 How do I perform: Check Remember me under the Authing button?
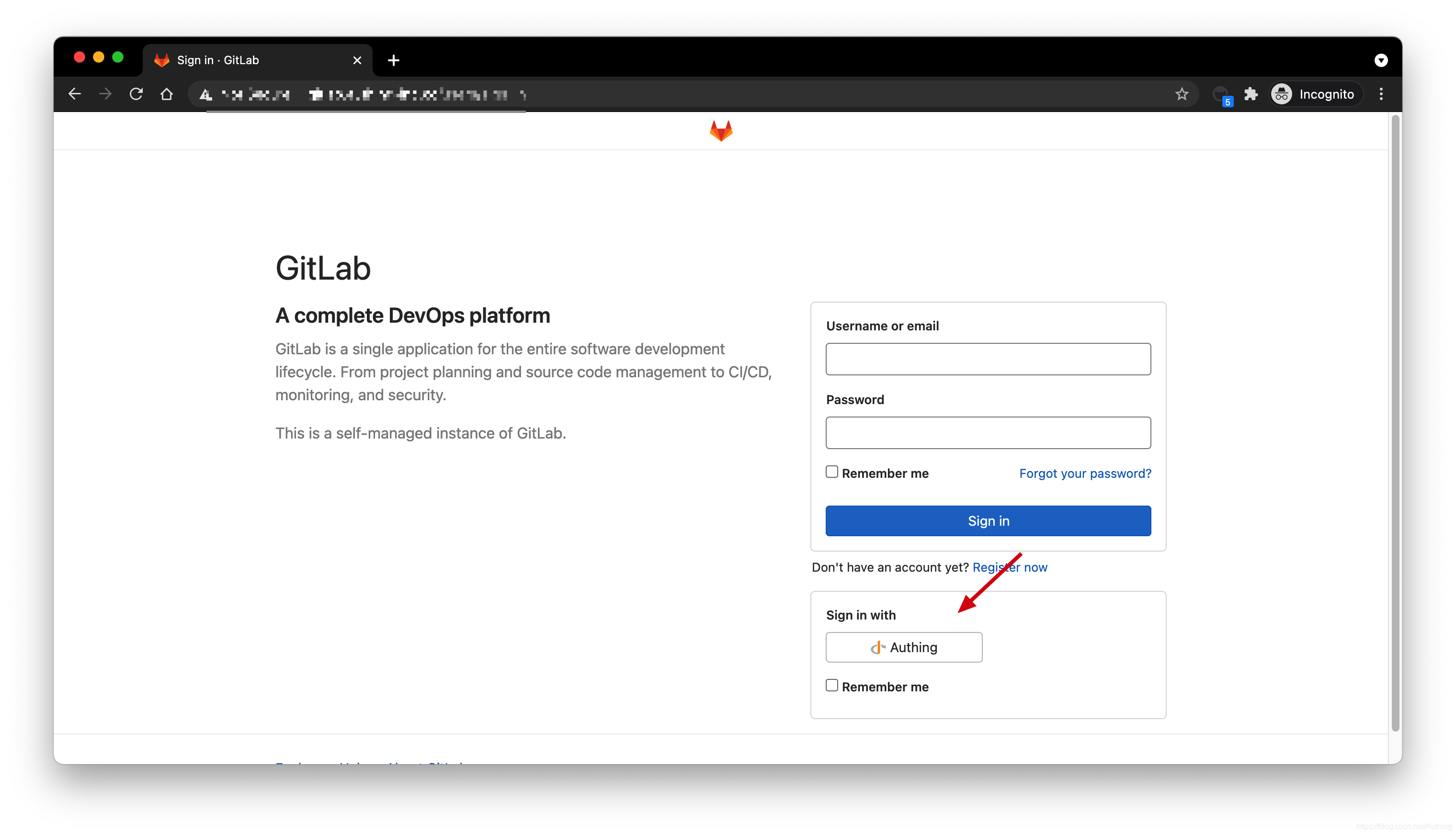(x=831, y=685)
